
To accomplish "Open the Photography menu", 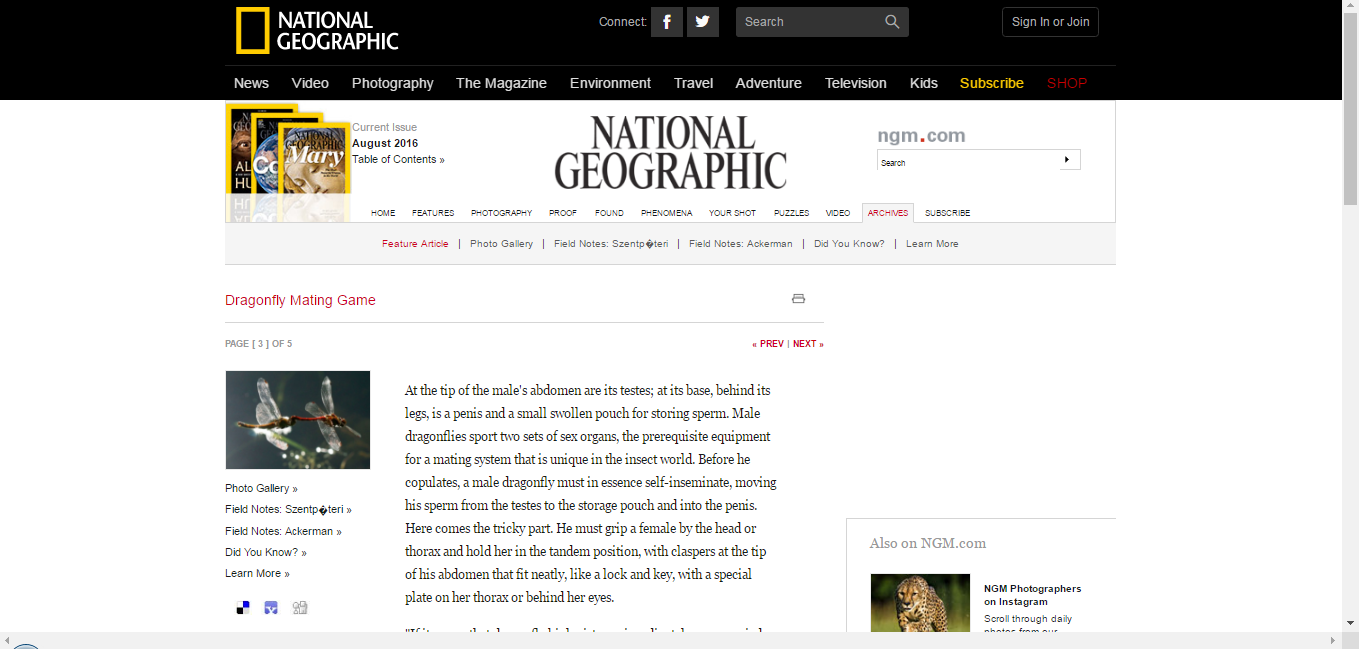I will (x=392, y=83).
